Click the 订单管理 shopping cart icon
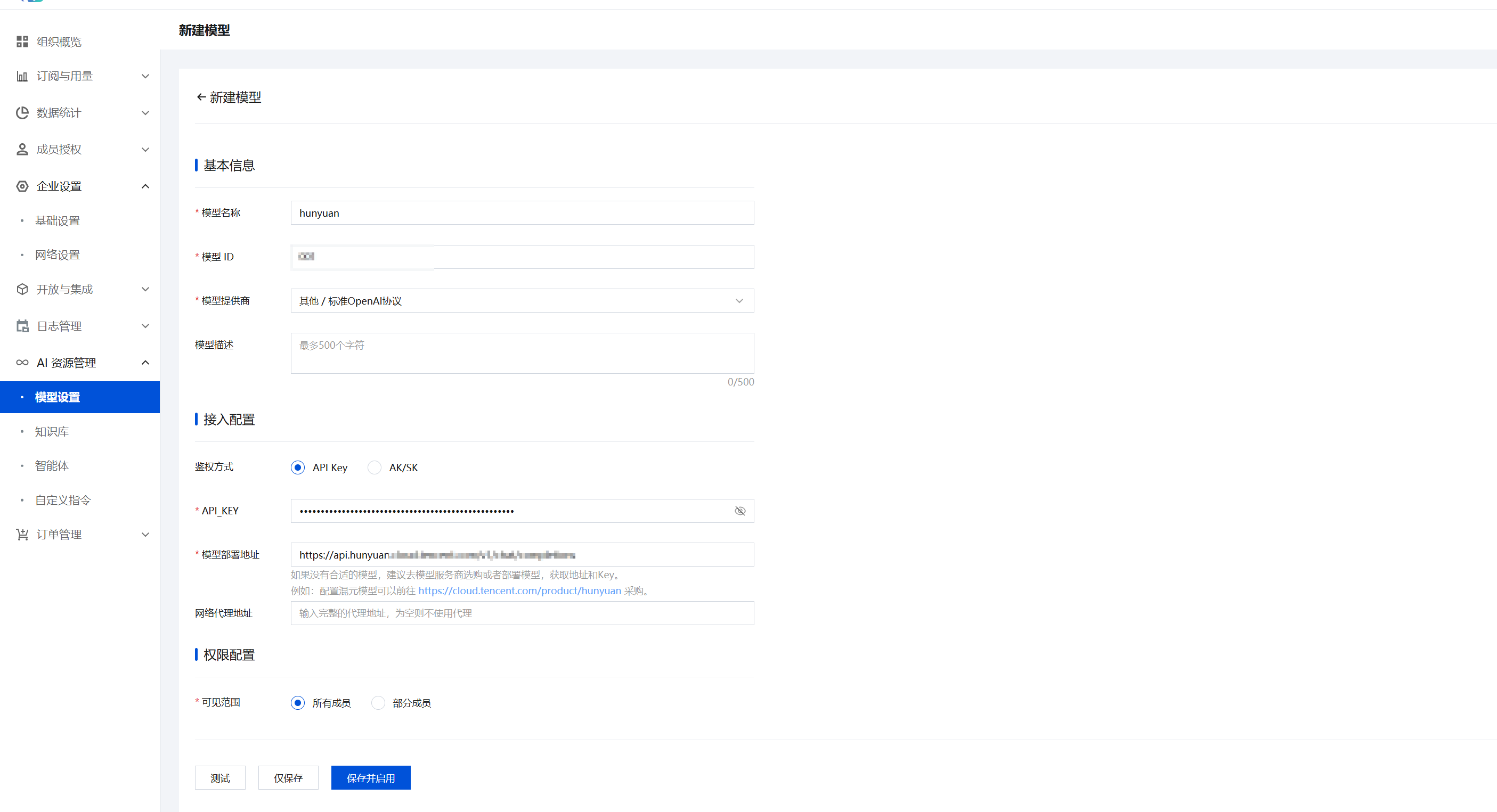The height and width of the screenshot is (812, 1497). (22, 535)
